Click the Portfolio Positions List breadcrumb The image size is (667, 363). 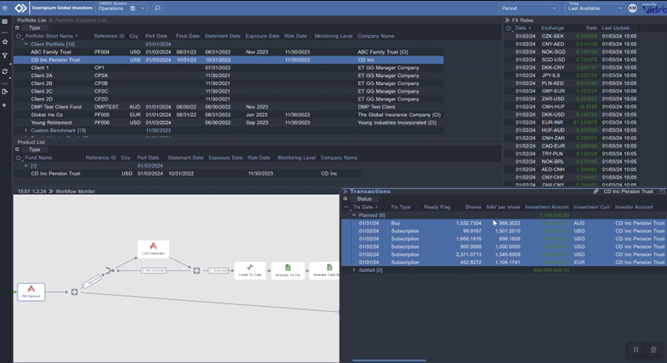[81, 20]
